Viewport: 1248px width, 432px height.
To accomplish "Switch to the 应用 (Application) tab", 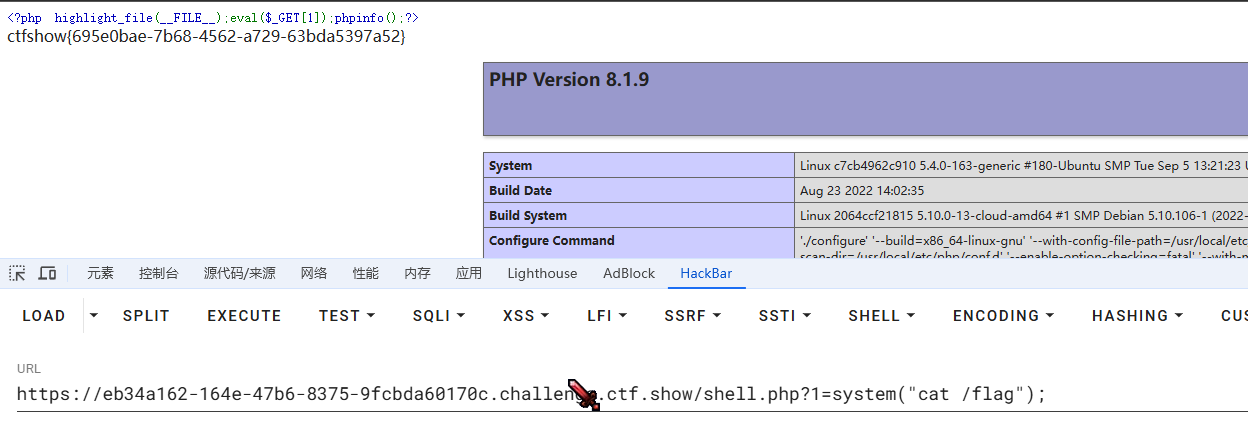I will coord(469,273).
